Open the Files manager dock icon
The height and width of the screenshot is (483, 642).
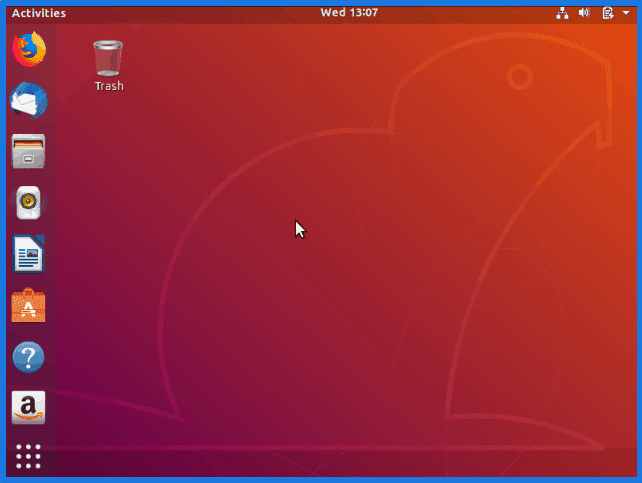click(x=28, y=151)
